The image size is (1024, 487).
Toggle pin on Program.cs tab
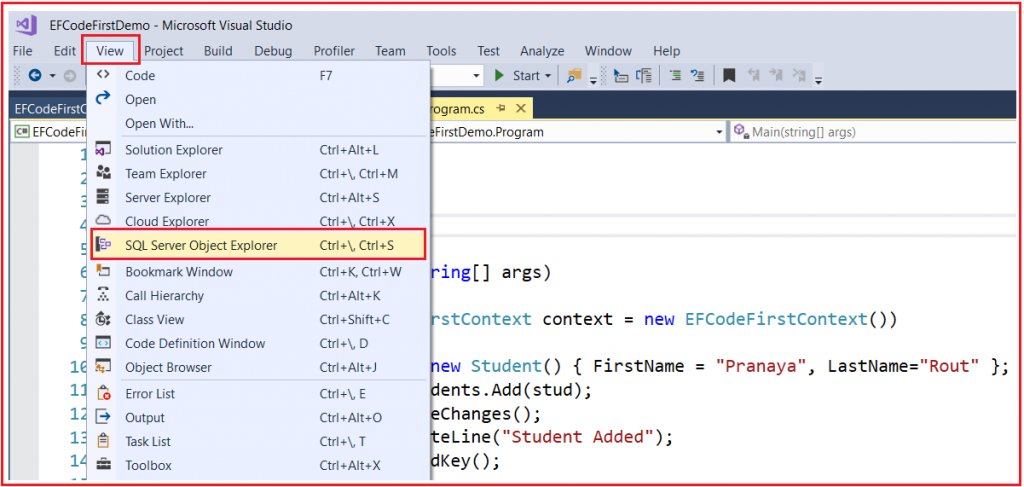(x=501, y=108)
